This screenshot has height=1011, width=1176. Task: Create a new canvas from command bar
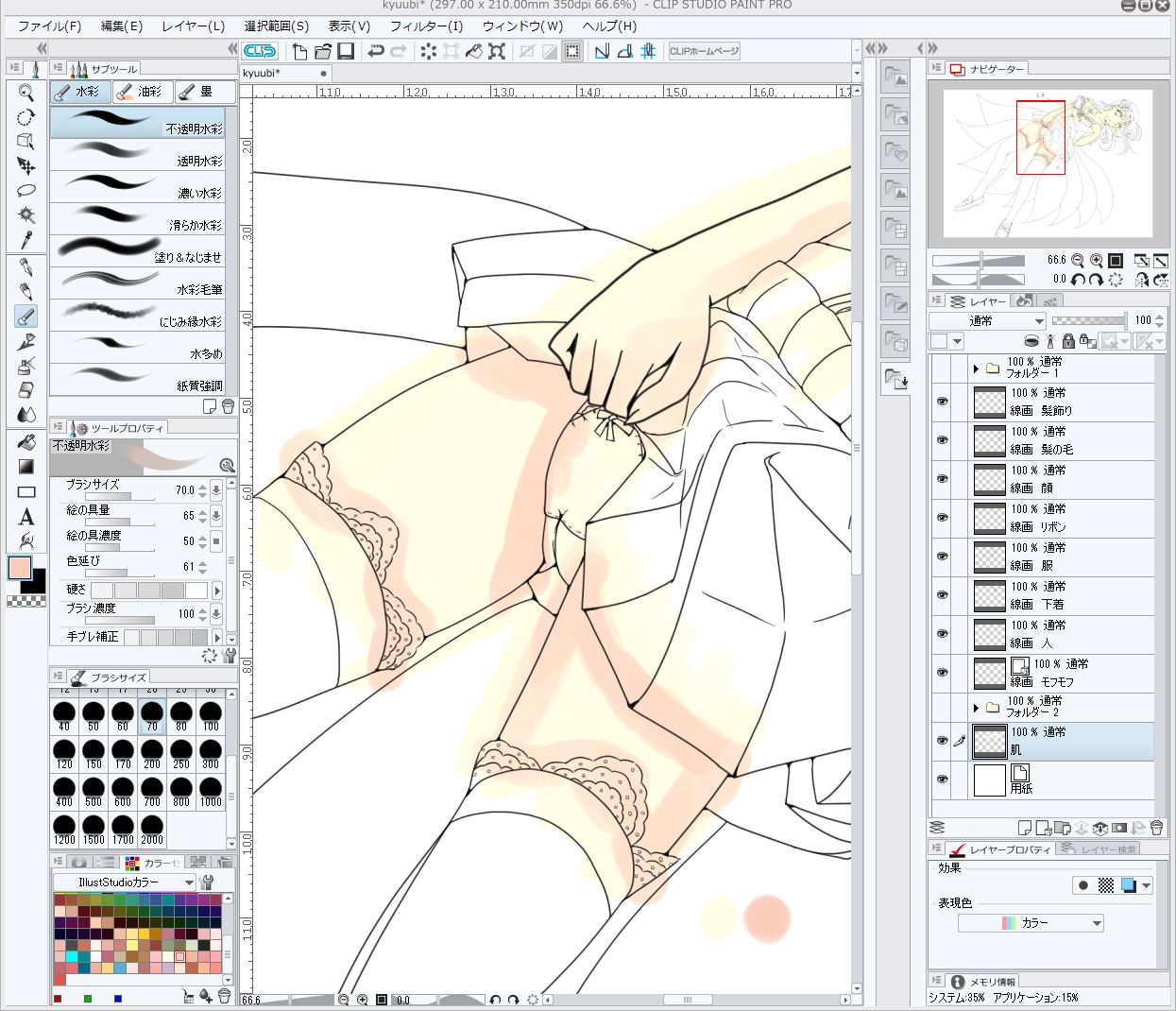click(x=299, y=51)
